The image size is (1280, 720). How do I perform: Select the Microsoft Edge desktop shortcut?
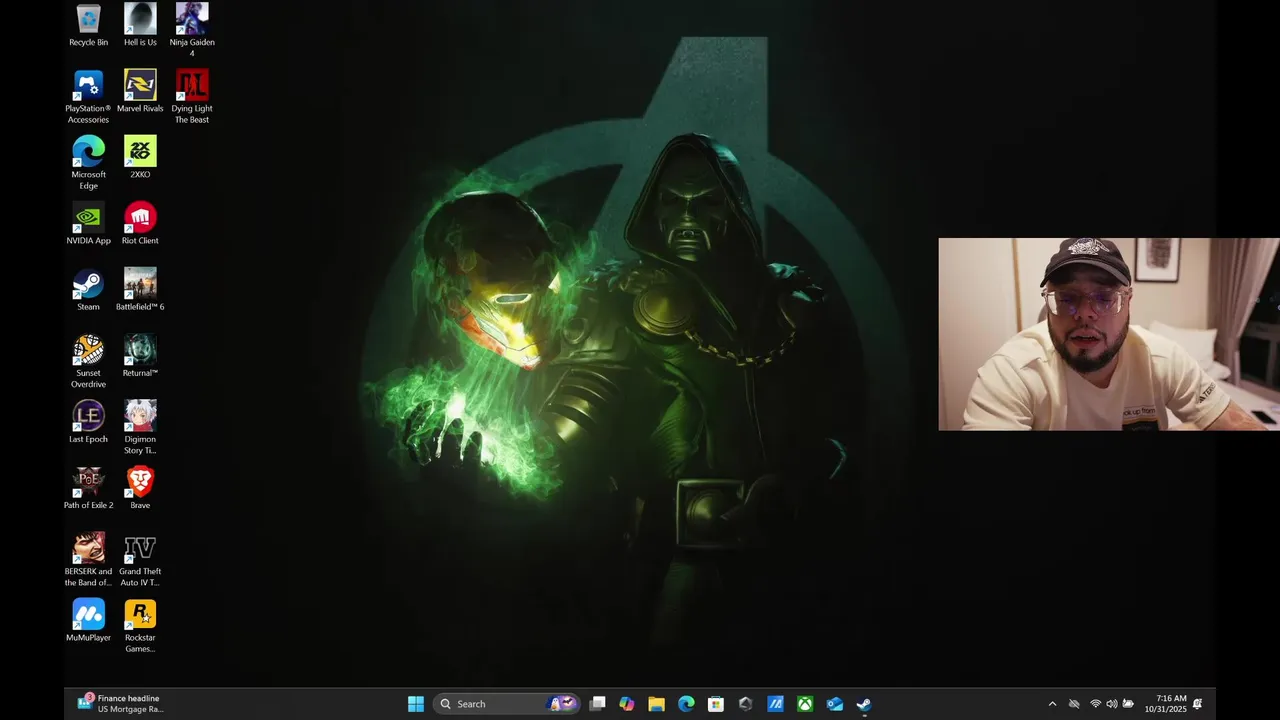(x=88, y=163)
